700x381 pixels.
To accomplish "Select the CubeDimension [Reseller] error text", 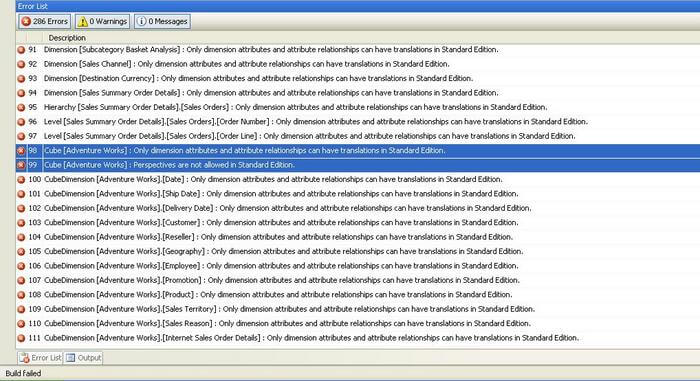I will (x=279, y=237).
